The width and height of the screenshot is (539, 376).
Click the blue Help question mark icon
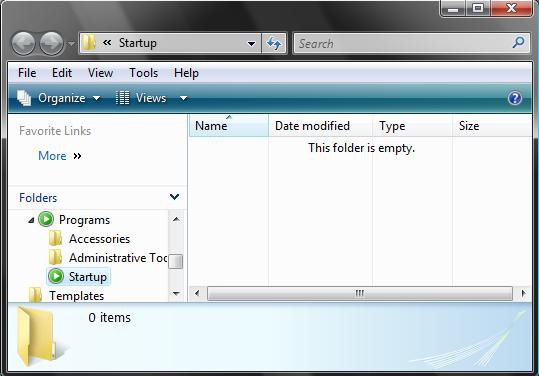pyautogui.click(x=515, y=98)
